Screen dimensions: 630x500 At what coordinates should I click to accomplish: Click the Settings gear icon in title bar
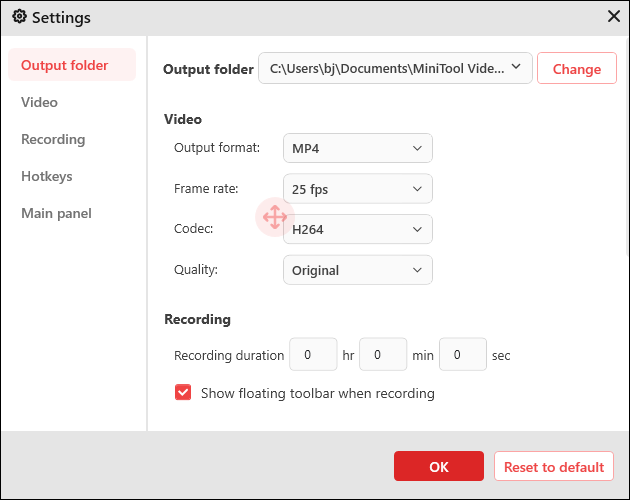click(x=19, y=17)
